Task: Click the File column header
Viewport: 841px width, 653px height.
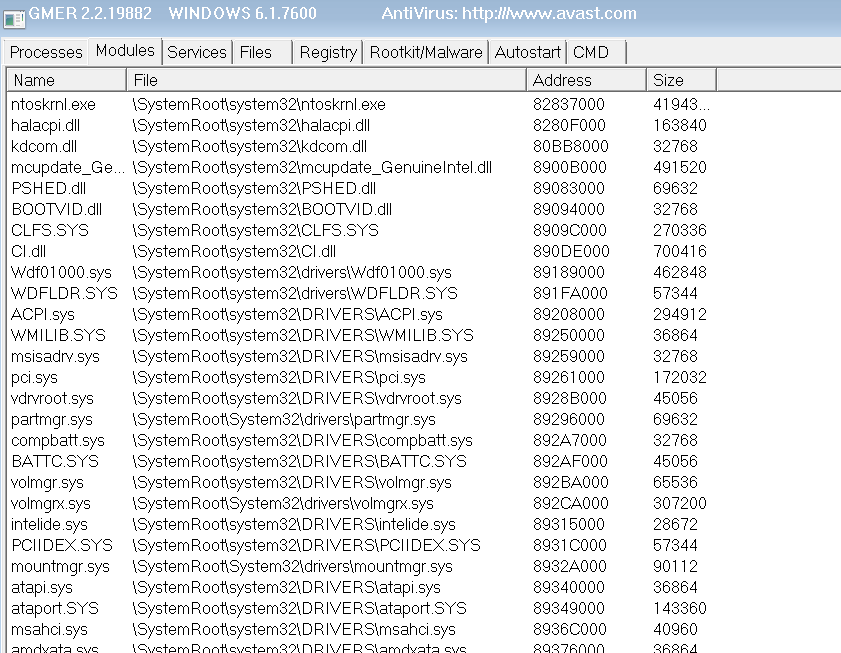Action: [326, 80]
